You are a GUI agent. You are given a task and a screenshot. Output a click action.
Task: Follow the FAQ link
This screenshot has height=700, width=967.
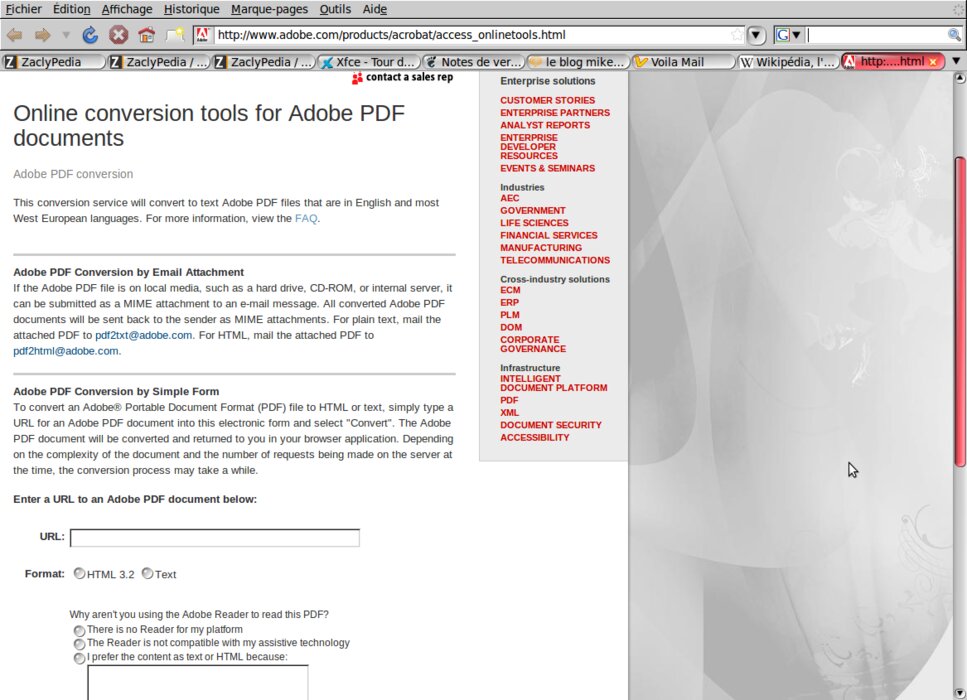coord(305,218)
